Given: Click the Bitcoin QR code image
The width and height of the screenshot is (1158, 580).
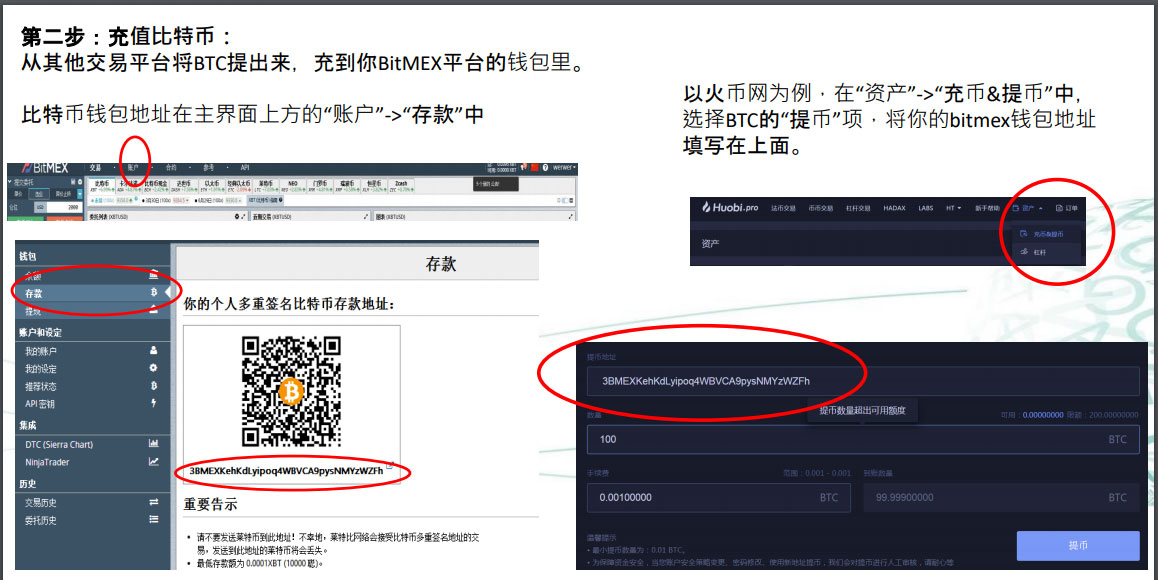Looking at the screenshot, I should point(291,391).
